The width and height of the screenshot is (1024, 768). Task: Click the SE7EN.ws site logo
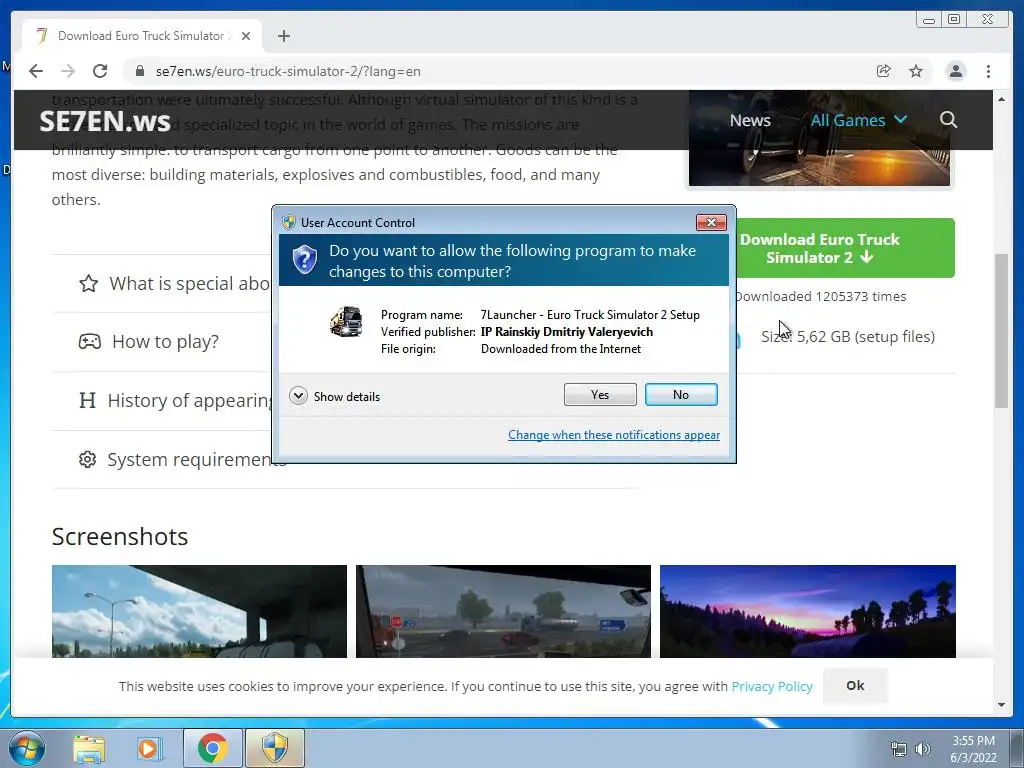(104, 121)
